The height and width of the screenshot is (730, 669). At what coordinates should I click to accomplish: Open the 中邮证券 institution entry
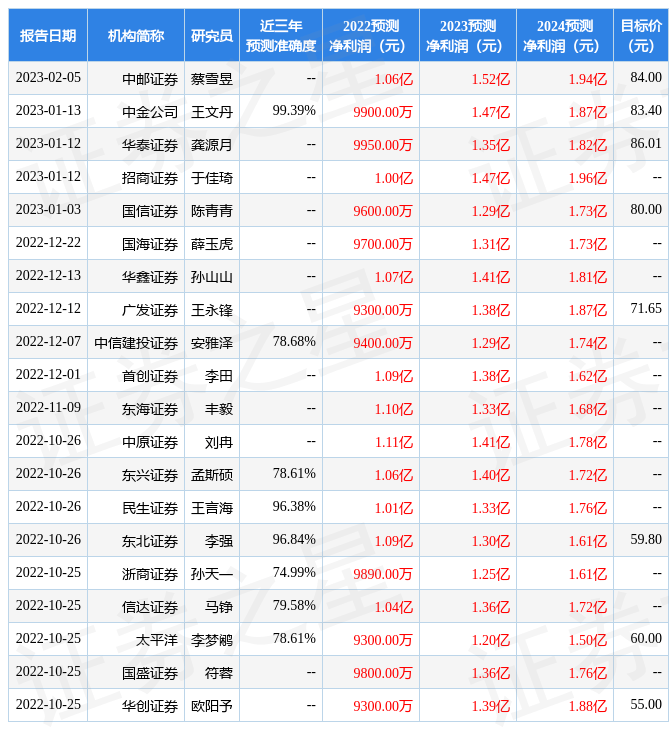pyautogui.click(x=150, y=79)
